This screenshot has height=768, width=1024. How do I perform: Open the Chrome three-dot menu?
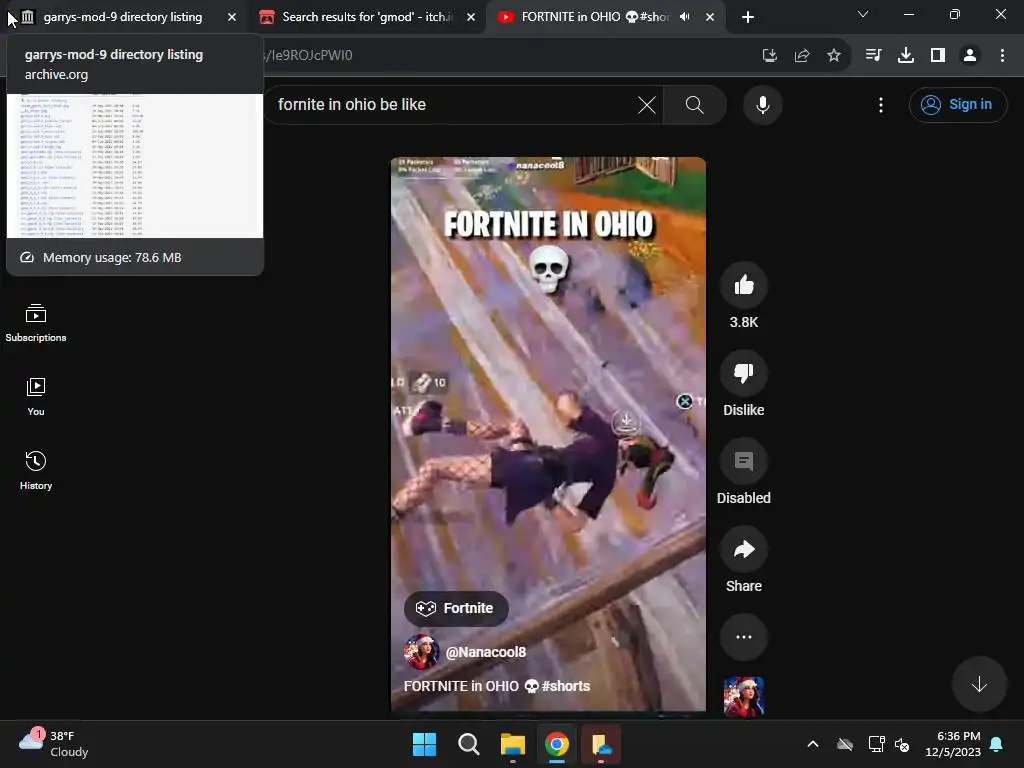coord(1002,56)
